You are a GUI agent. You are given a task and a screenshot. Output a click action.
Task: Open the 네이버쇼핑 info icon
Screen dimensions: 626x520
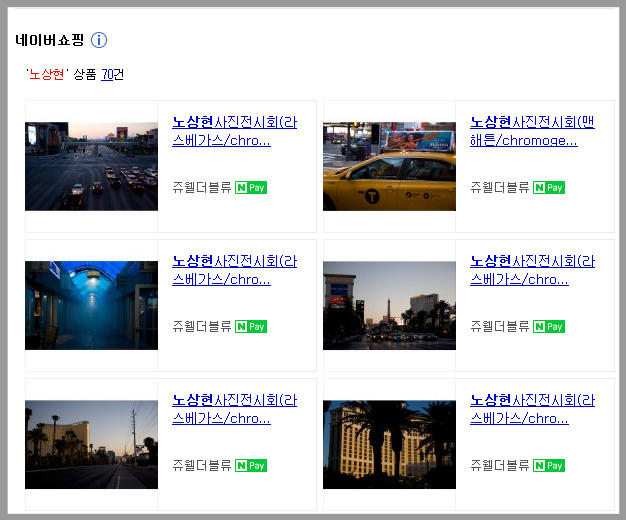[x=99, y=40]
